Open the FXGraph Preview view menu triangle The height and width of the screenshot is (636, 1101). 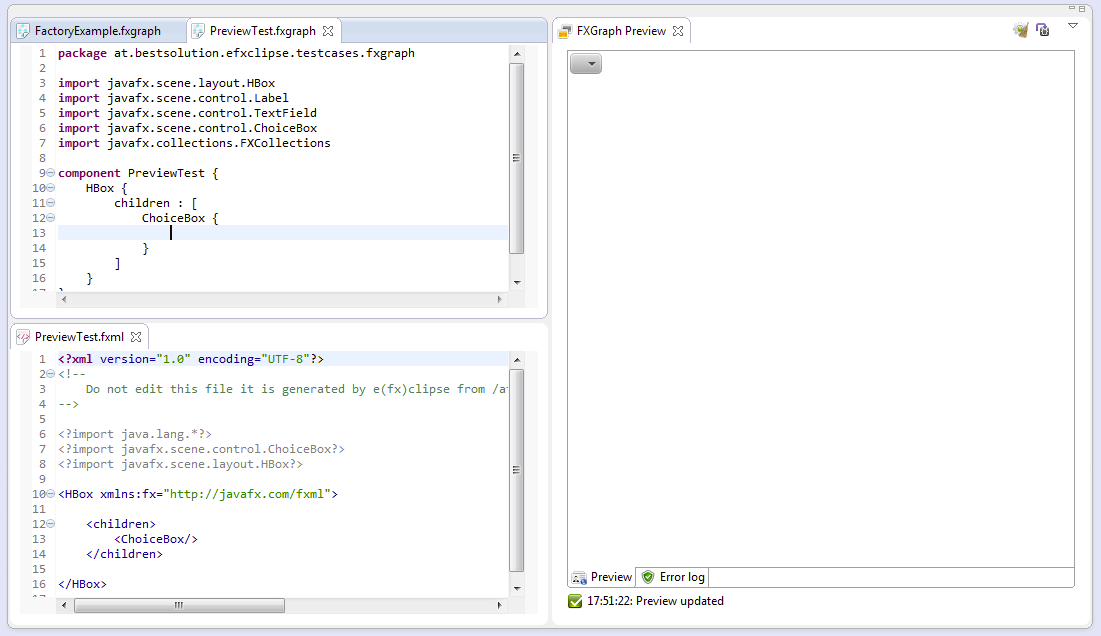pos(1073,26)
